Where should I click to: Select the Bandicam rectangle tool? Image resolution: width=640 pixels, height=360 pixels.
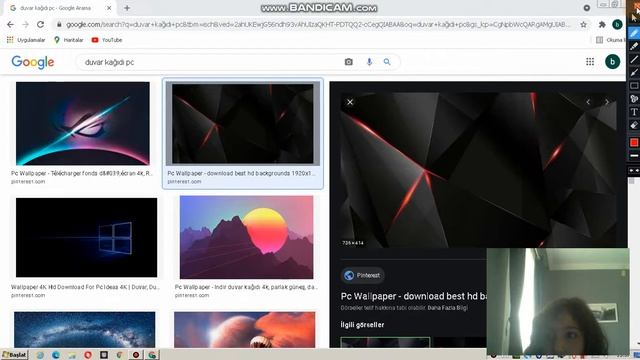point(634,86)
